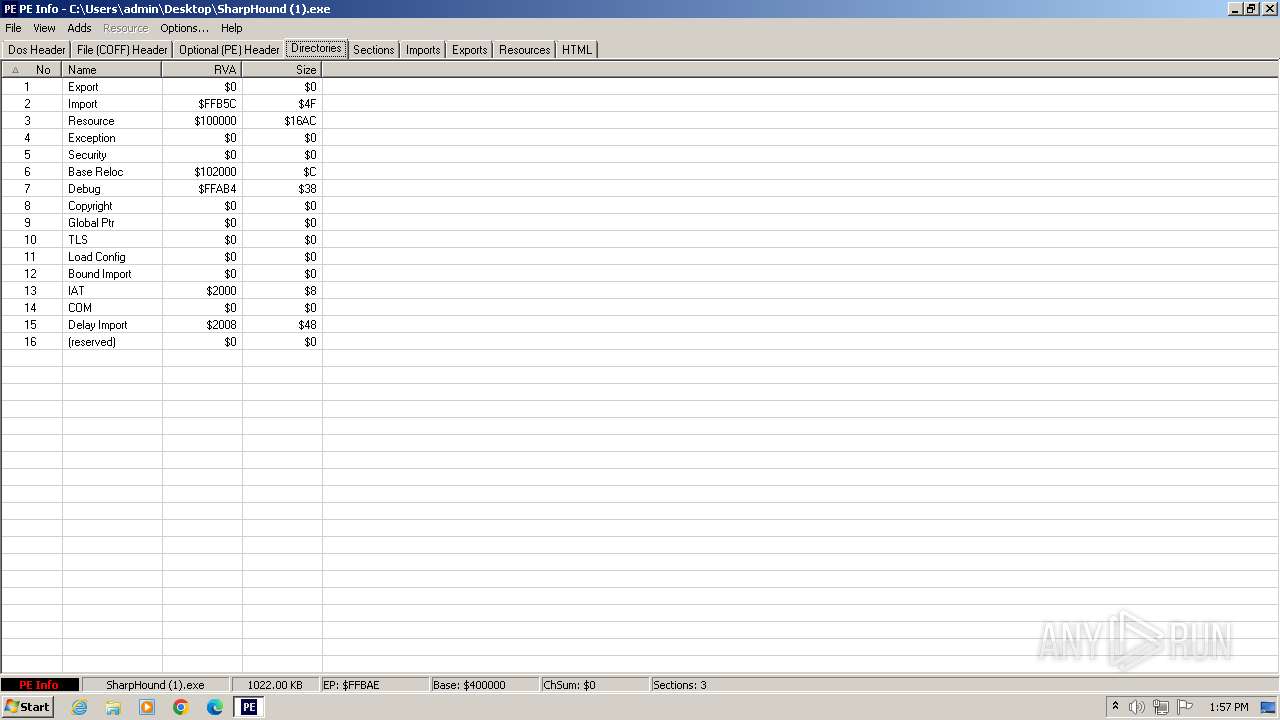
Task: Click the $100000 Resource RVA value
Action: pos(215,121)
